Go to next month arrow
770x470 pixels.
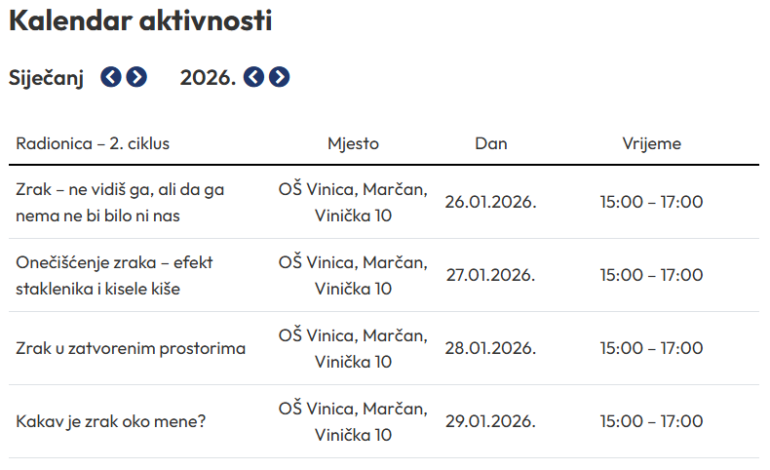coord(137,77)
